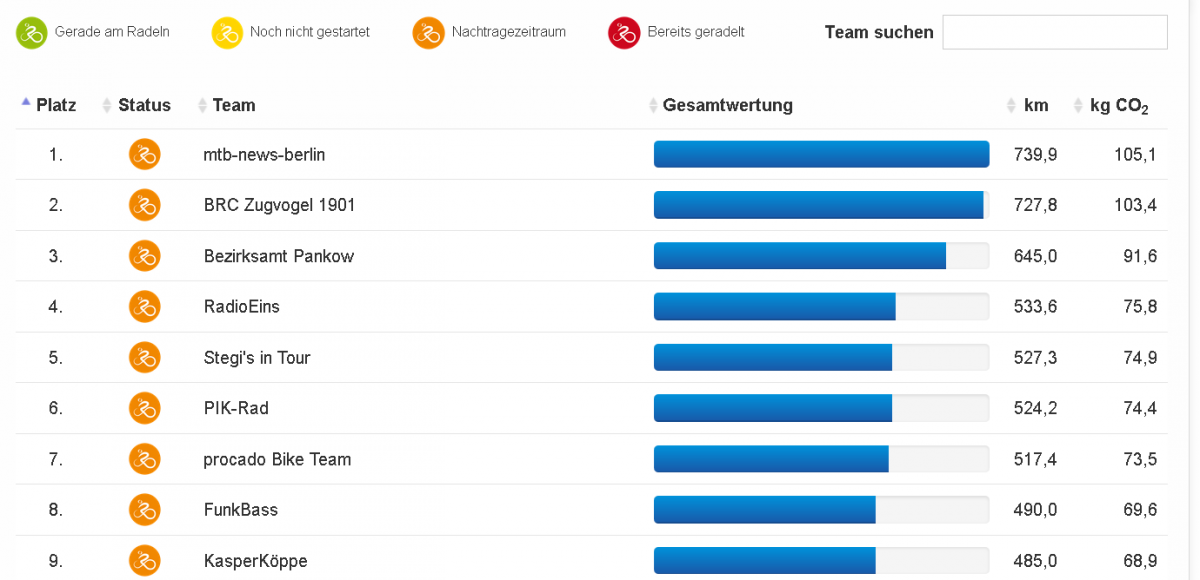1200x580 pixels.
Task: Click the red 'Bereits geradelt' icon
Action: 624,33
